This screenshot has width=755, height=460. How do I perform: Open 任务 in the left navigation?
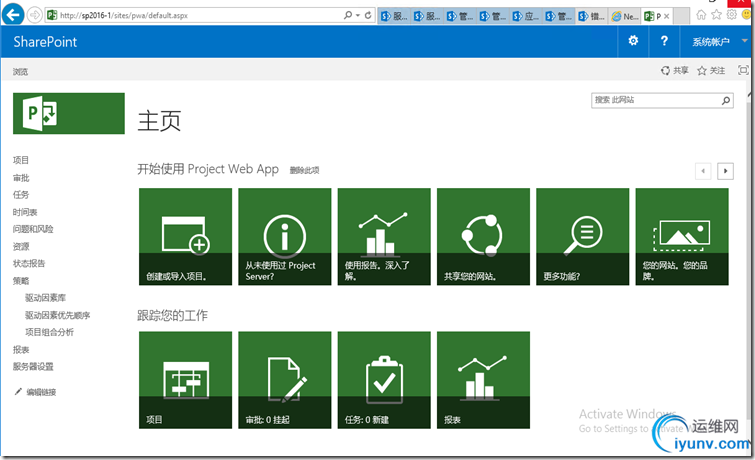tap(21, 195)
